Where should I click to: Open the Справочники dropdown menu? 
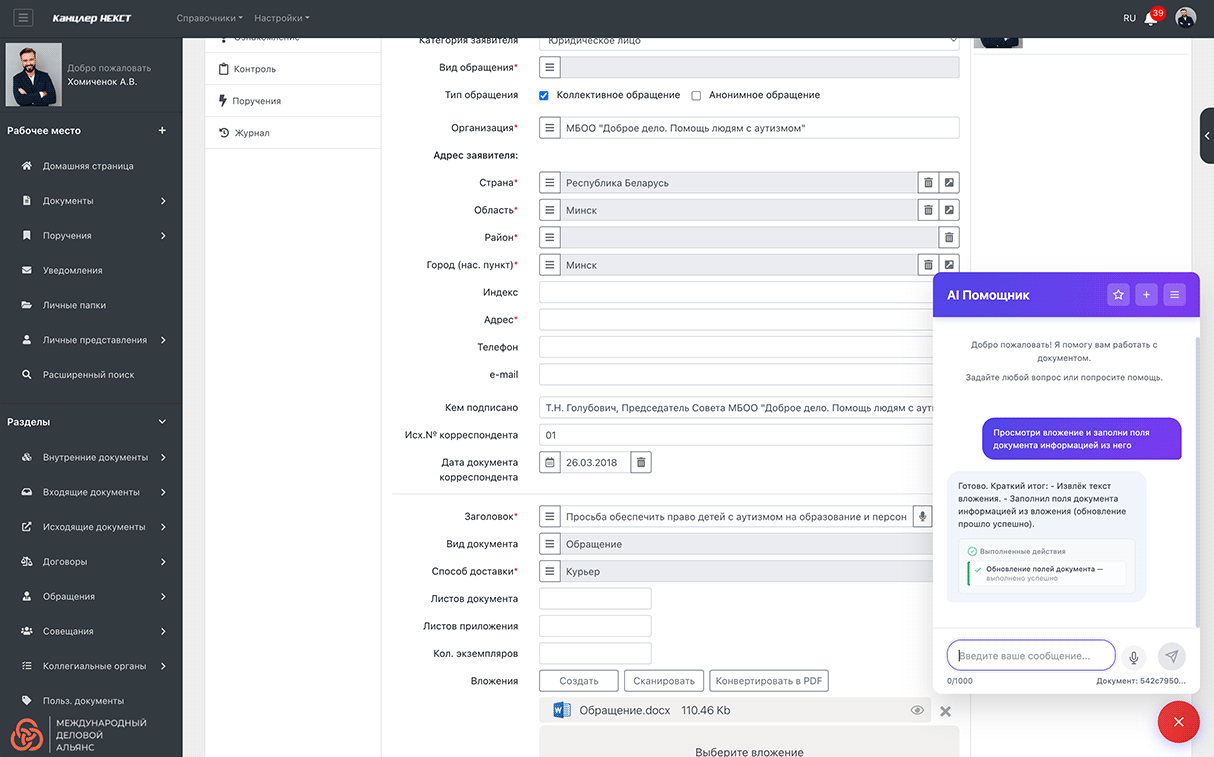click(x=209, y=18)
